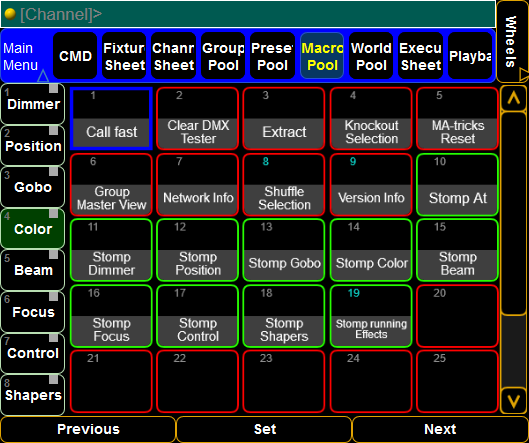The image size is (529, 443).
Task: Focus the Channel command line field
Action: [248, 14]
